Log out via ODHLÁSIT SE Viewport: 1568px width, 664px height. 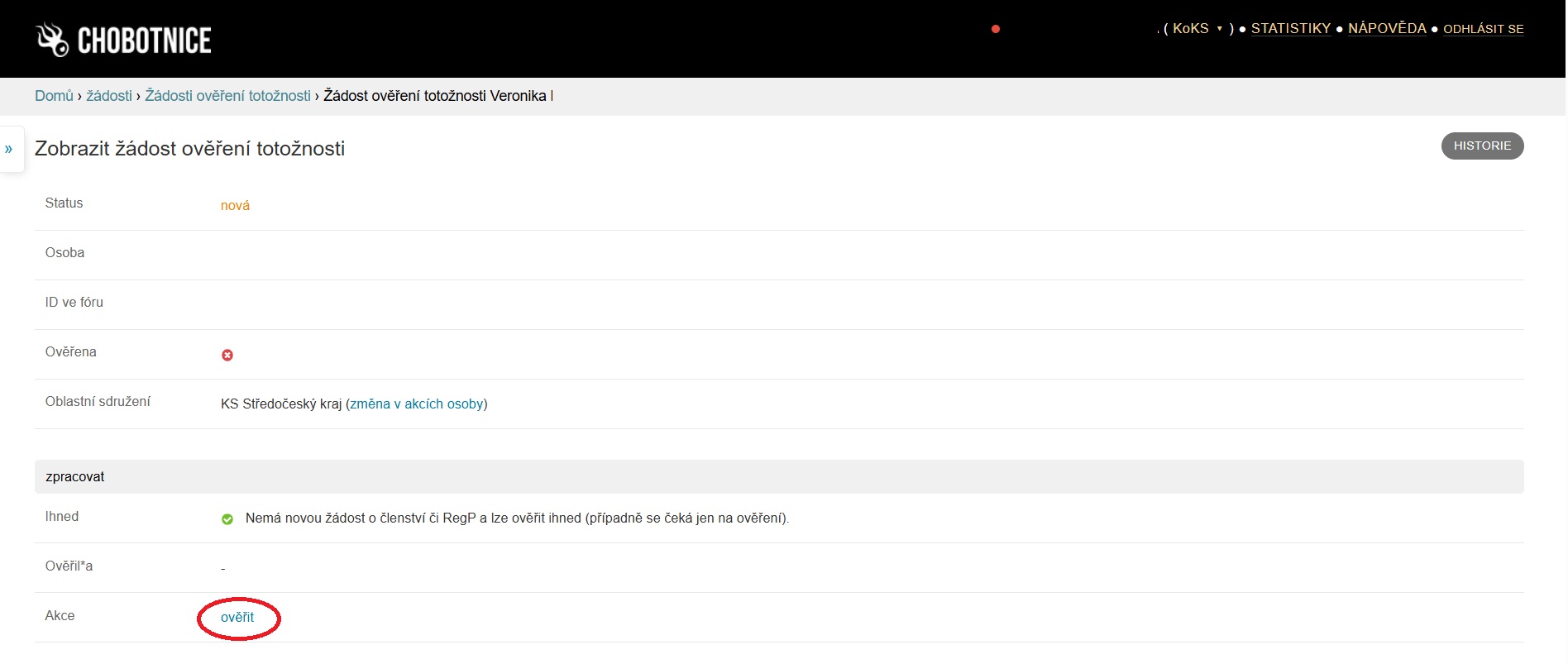[x=1483, y=29]
